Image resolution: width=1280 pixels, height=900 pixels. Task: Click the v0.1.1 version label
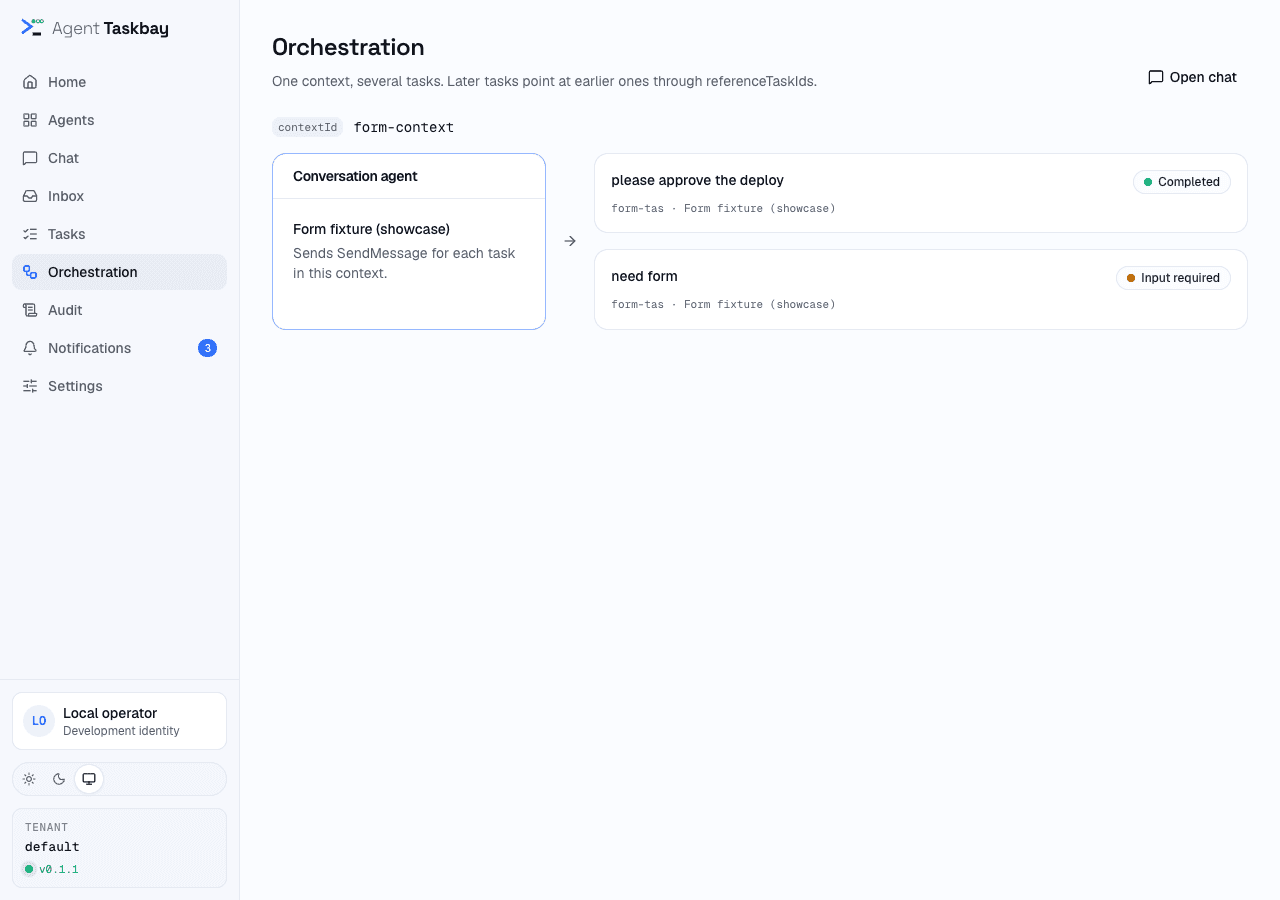pyautogui.click(x=58, y=869)
